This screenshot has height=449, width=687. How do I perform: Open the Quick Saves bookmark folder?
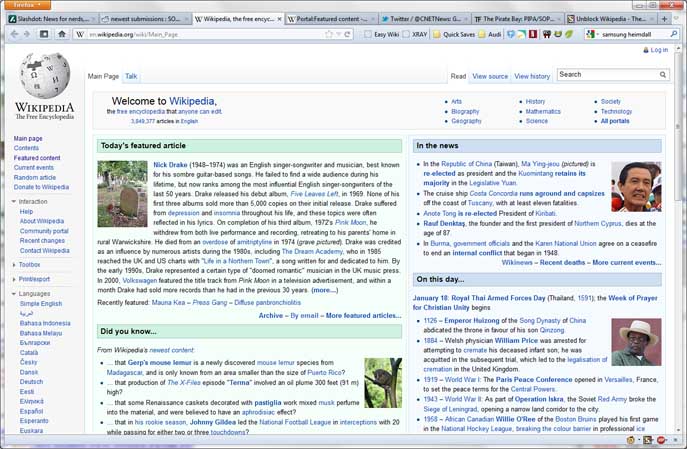(x=454, y=34)
